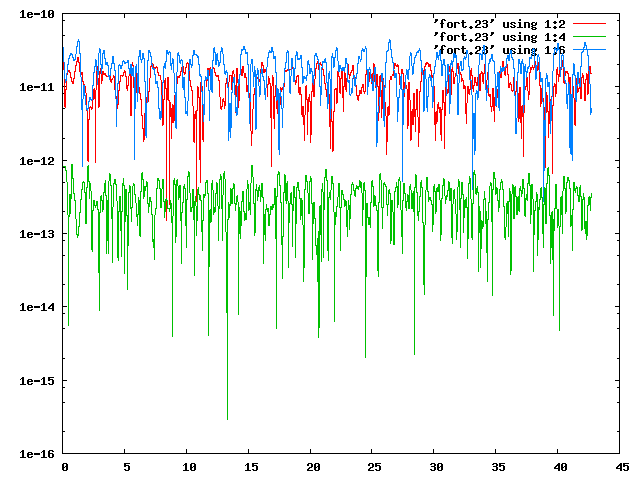This screenshot has width=640, height=480.
Task: Click the x-axis label 25
Action: point(374,467)
